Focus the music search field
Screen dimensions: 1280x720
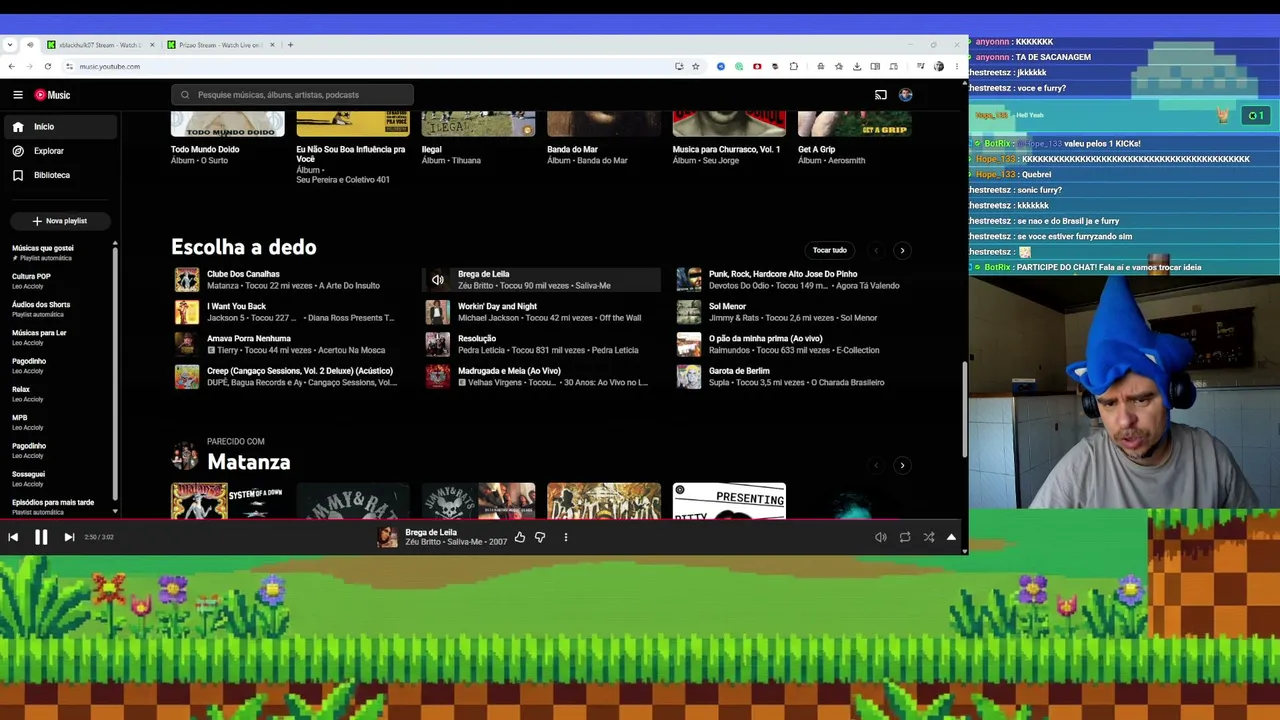(x=292, y=95)
